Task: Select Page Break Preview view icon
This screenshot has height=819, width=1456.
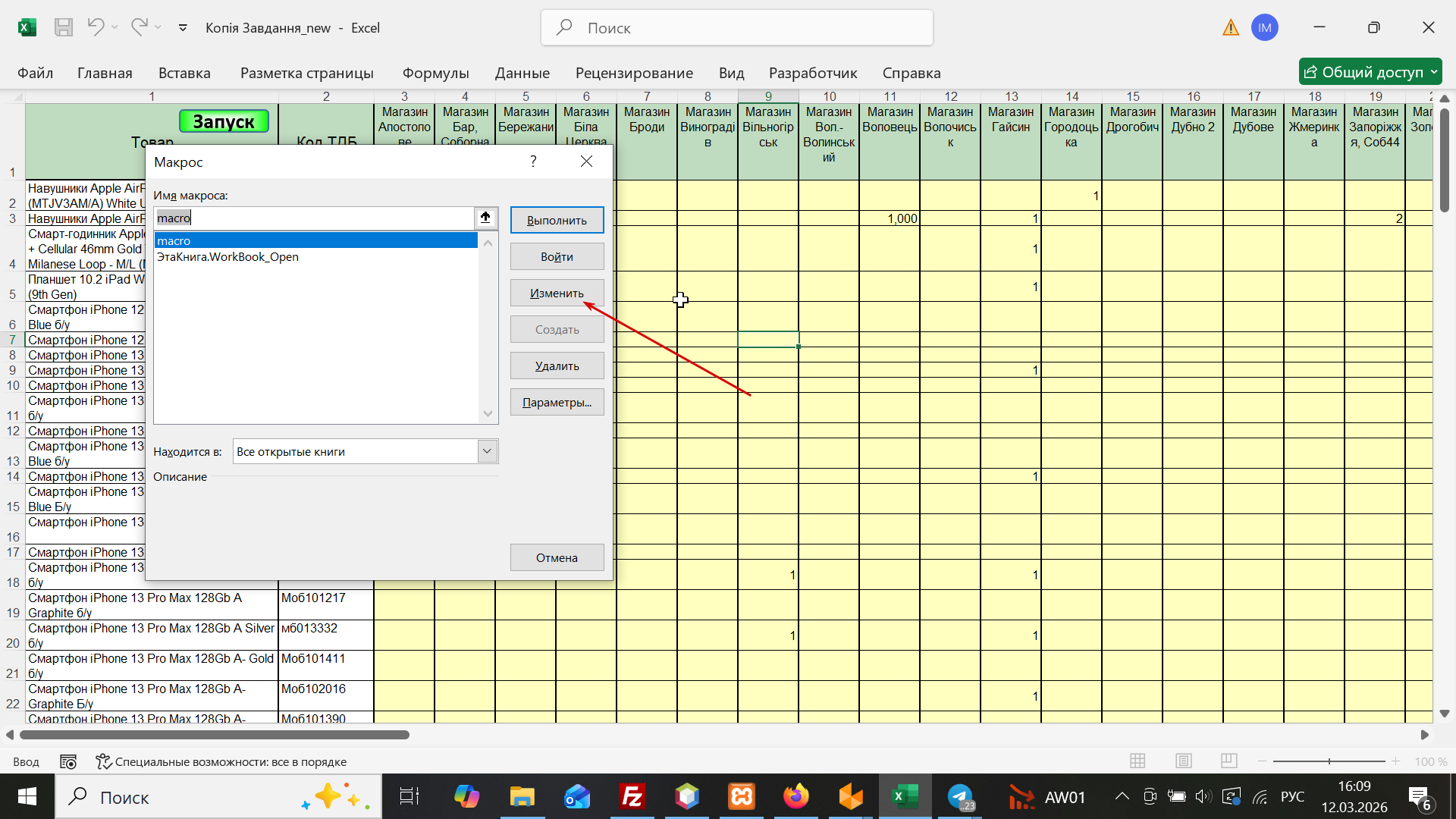Action: pos(1229,761)
